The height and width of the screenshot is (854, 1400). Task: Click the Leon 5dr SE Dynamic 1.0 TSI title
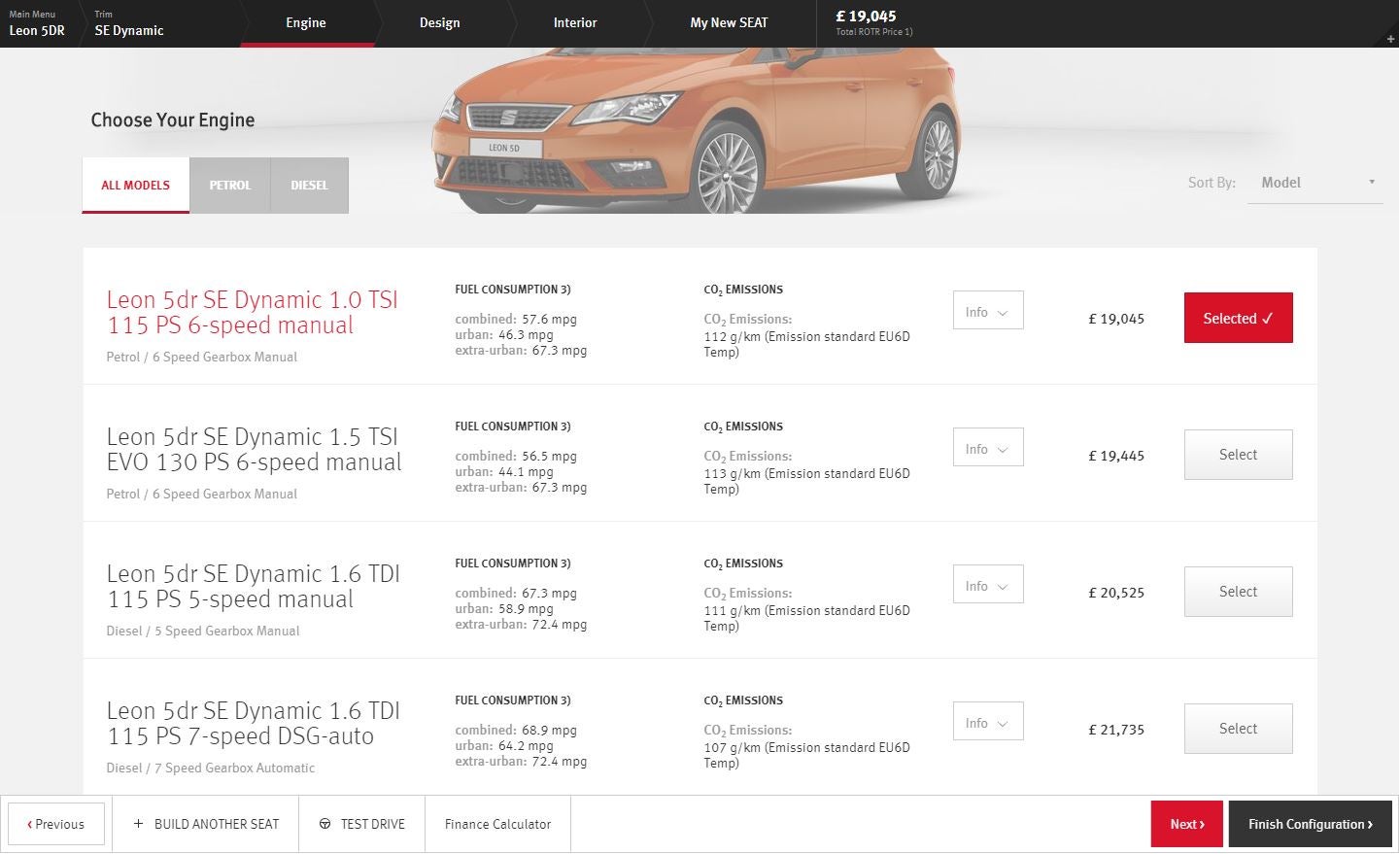(253, 312)
